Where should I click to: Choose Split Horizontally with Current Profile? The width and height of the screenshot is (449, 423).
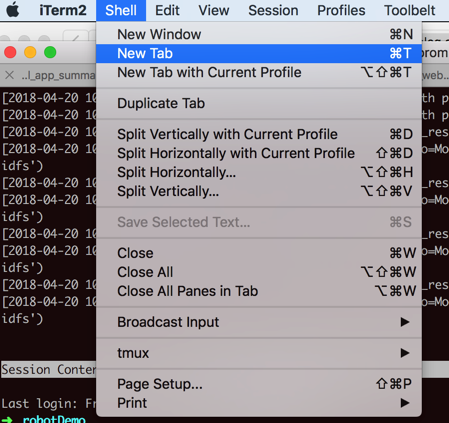[259, 153]
